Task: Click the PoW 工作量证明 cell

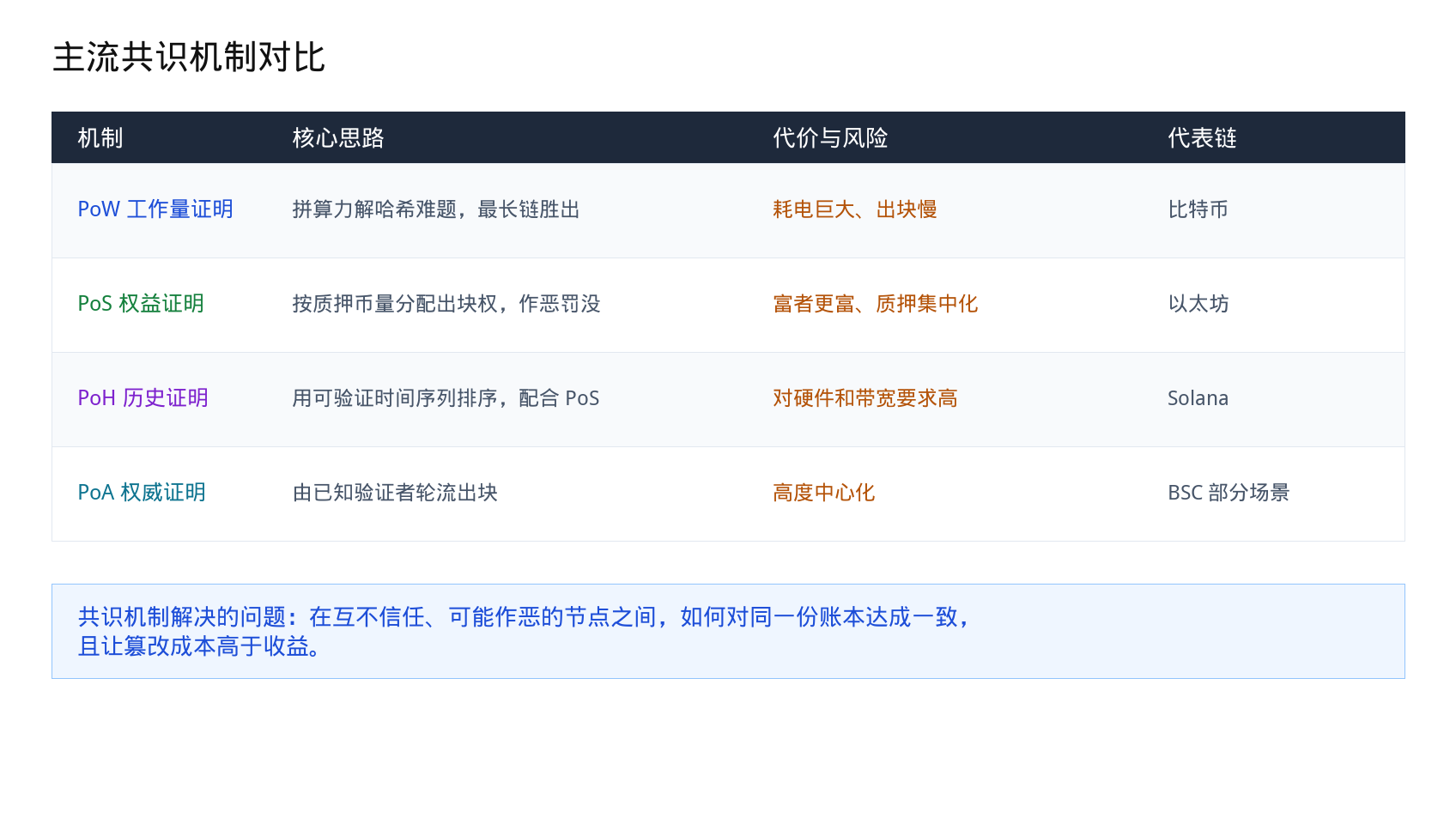Action: coord(155,209)
